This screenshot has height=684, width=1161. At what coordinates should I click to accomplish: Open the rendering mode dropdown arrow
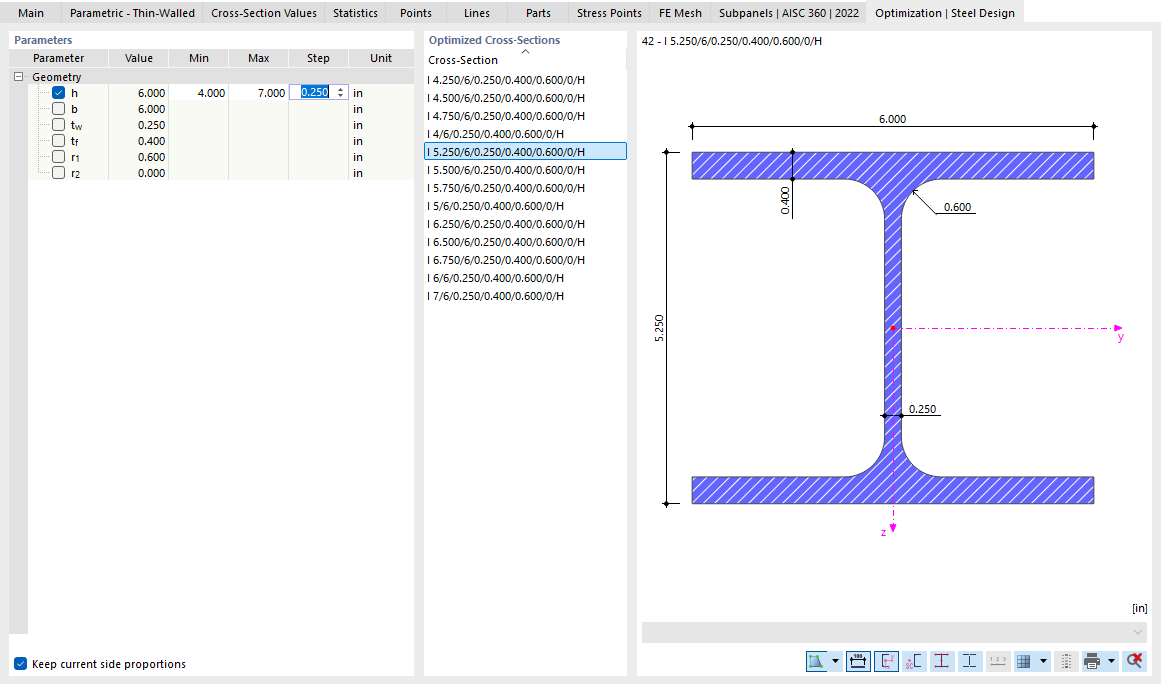click(834, 661)
